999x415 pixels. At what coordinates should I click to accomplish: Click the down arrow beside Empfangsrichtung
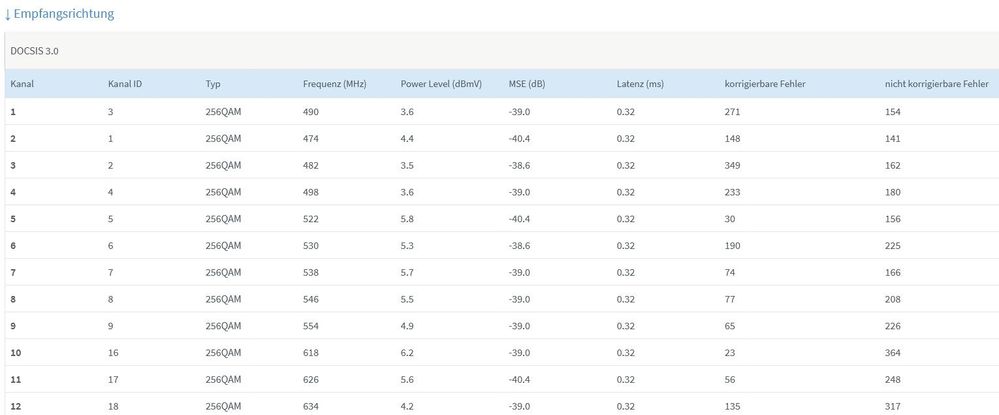coord(8,14)
